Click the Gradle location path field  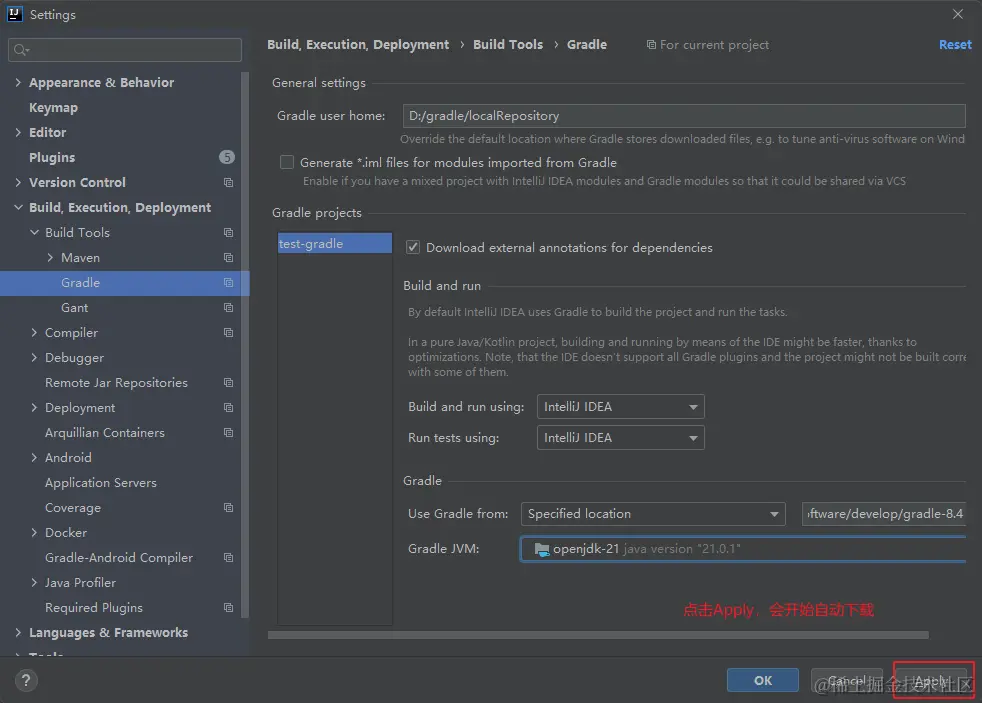pyautogui.click(x=884, y=514)
